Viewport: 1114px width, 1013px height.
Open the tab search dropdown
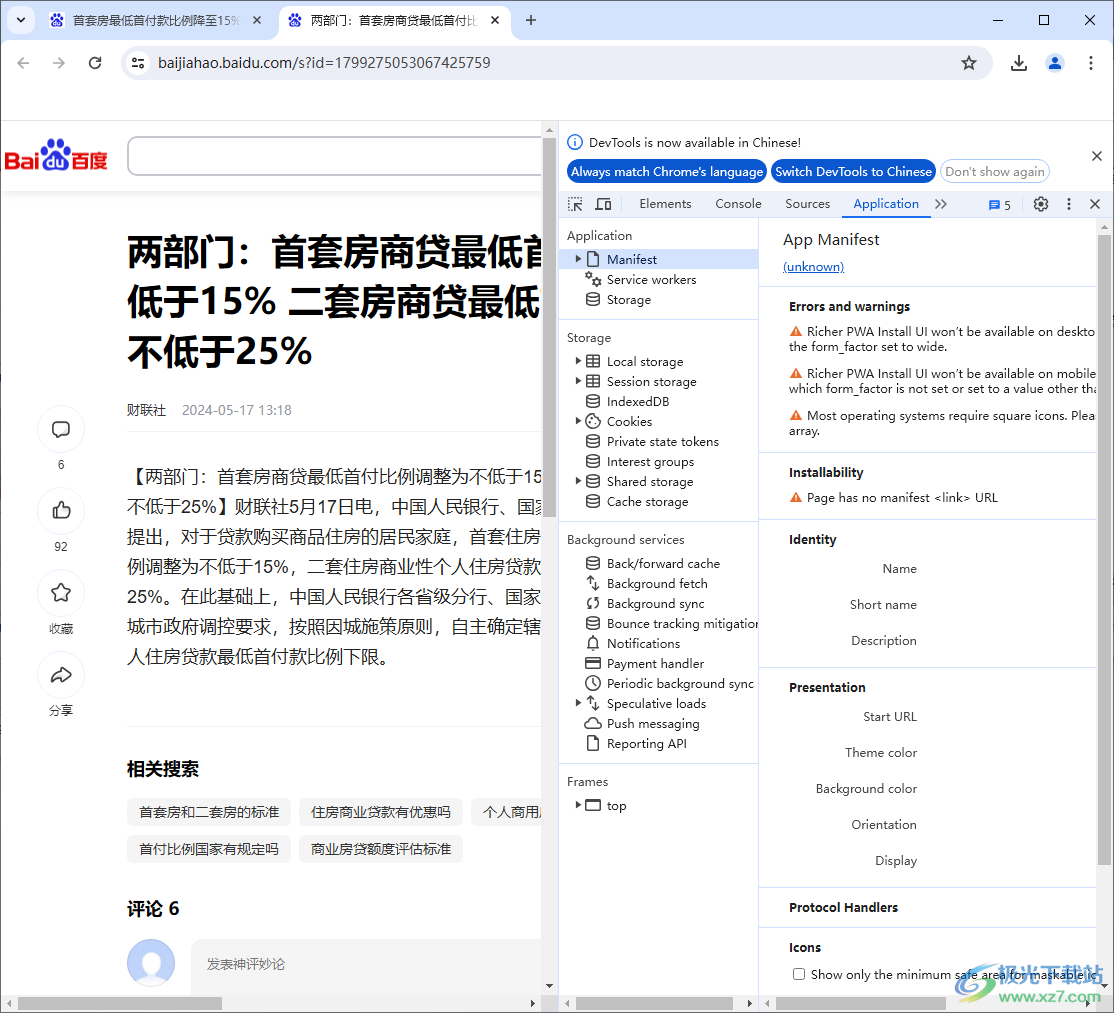coord(21,21)
